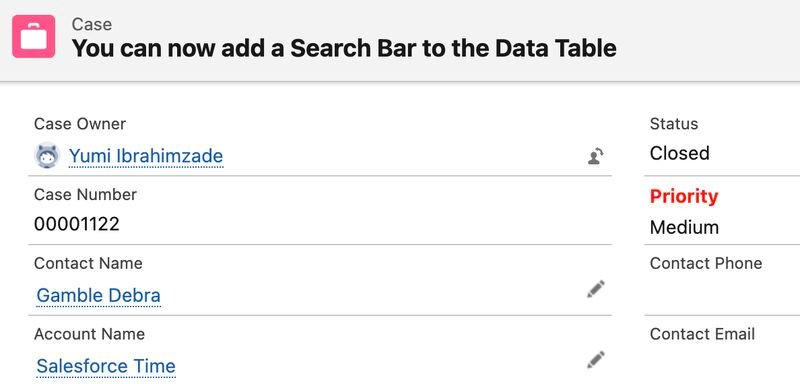Click the Medium priority value
The image size is (800, 384).
pos(684,227)
